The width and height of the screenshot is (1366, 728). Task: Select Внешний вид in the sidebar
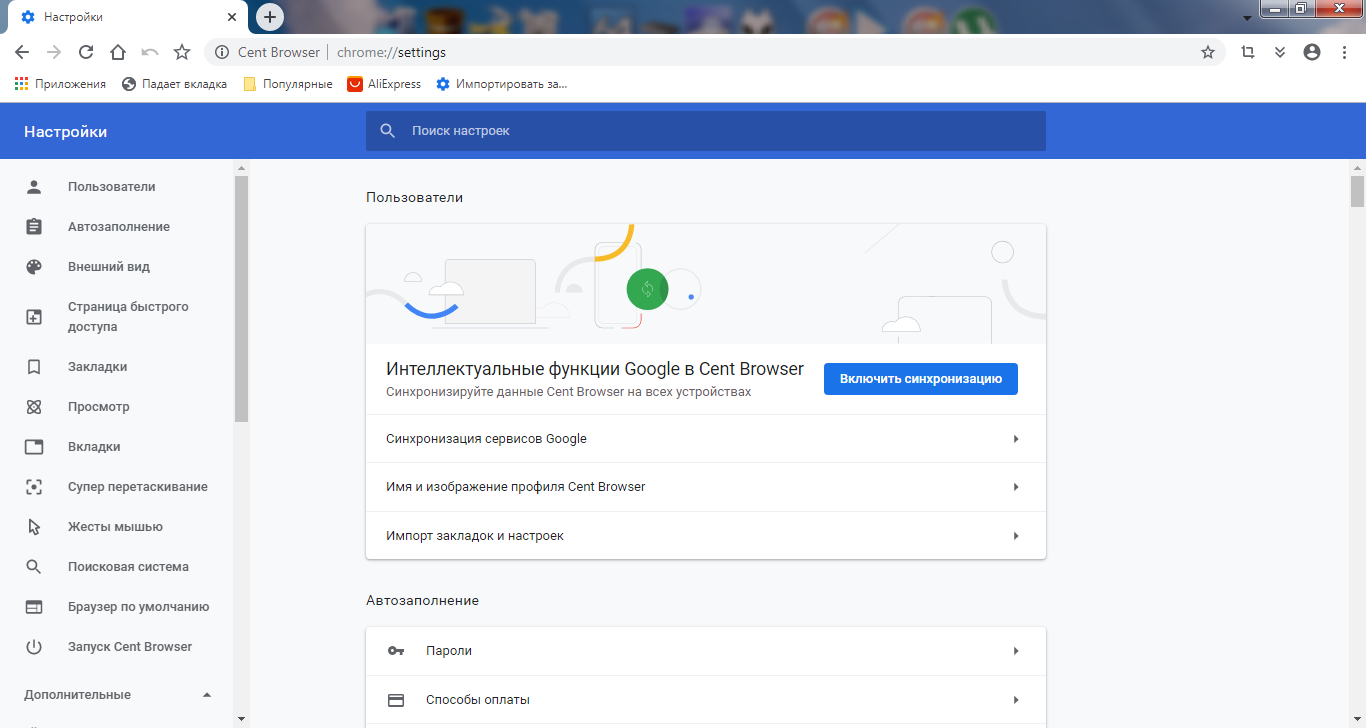108,267
